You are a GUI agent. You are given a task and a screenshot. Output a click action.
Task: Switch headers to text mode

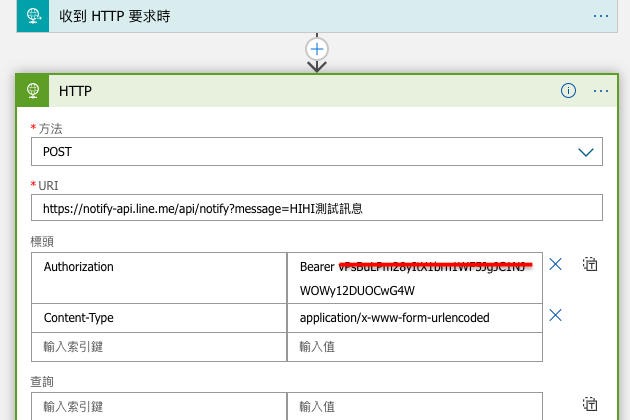(590, 264)
